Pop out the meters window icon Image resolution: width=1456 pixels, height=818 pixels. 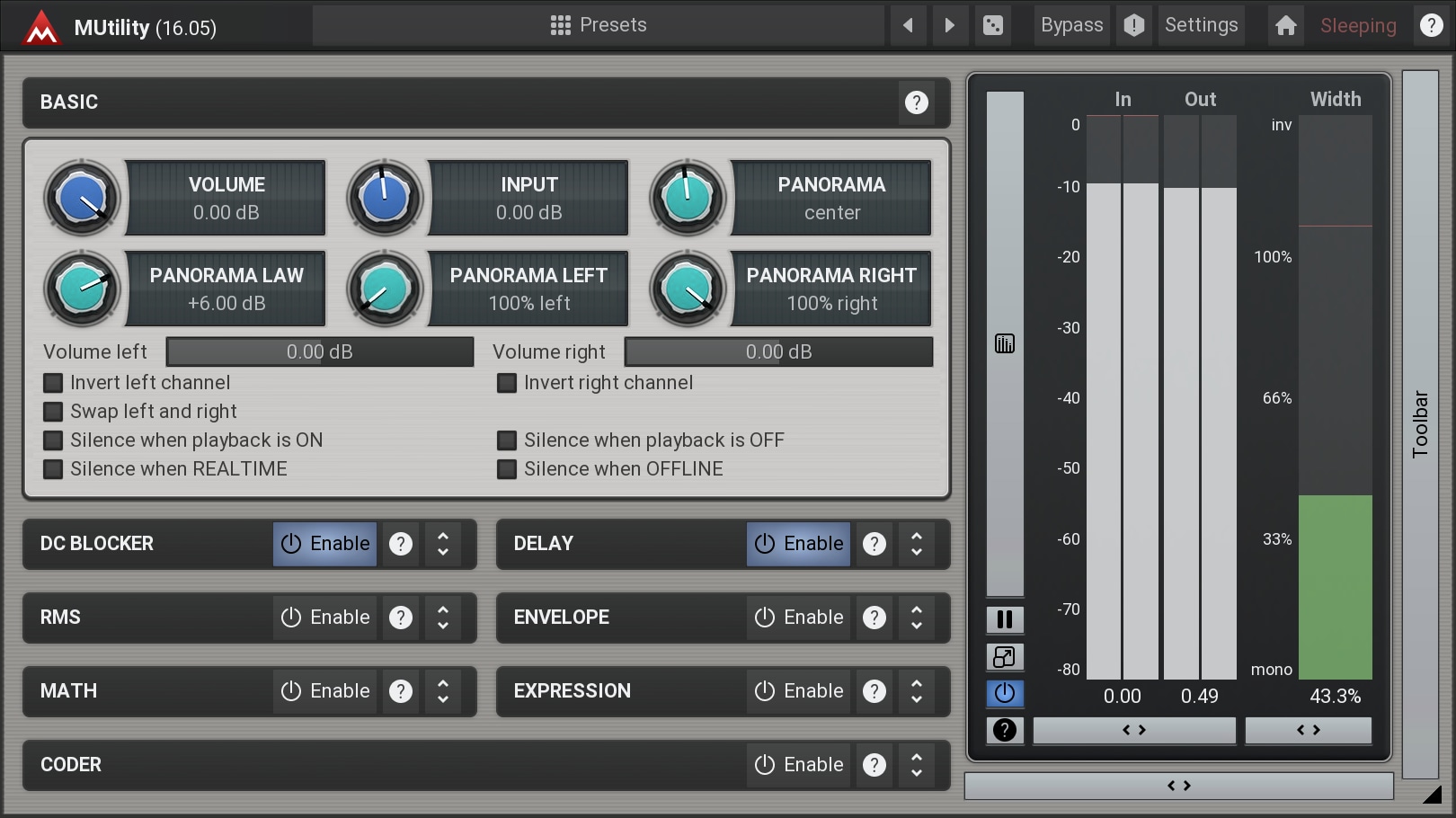(1005, 657)
